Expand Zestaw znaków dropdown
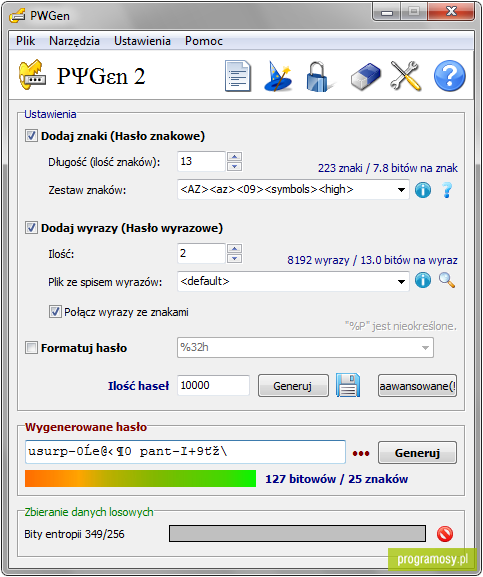Image resolution: width=483 pixels, height=577 pixels. click(x=401, y=190)
